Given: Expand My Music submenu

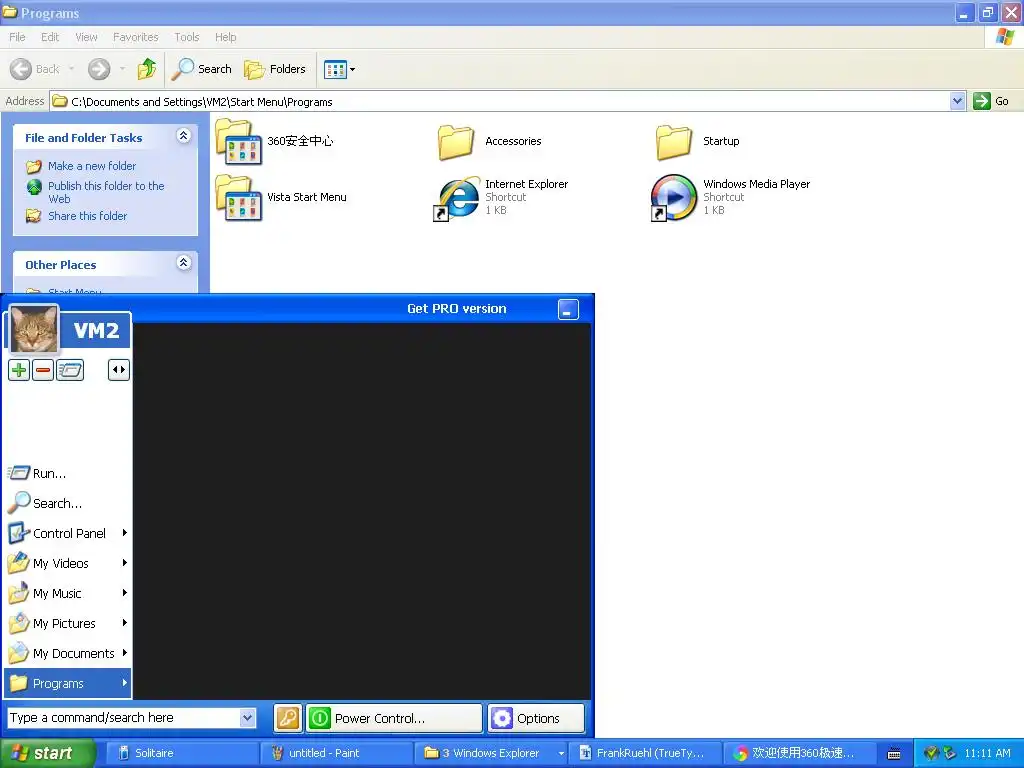Looking at the screenshot, I should coord(68,594).
